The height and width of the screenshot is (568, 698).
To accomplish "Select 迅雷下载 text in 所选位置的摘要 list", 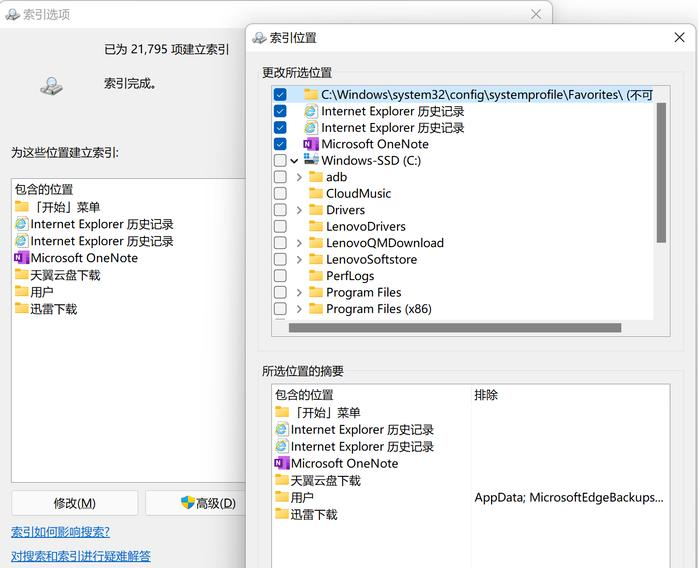I will coord(314,514).
